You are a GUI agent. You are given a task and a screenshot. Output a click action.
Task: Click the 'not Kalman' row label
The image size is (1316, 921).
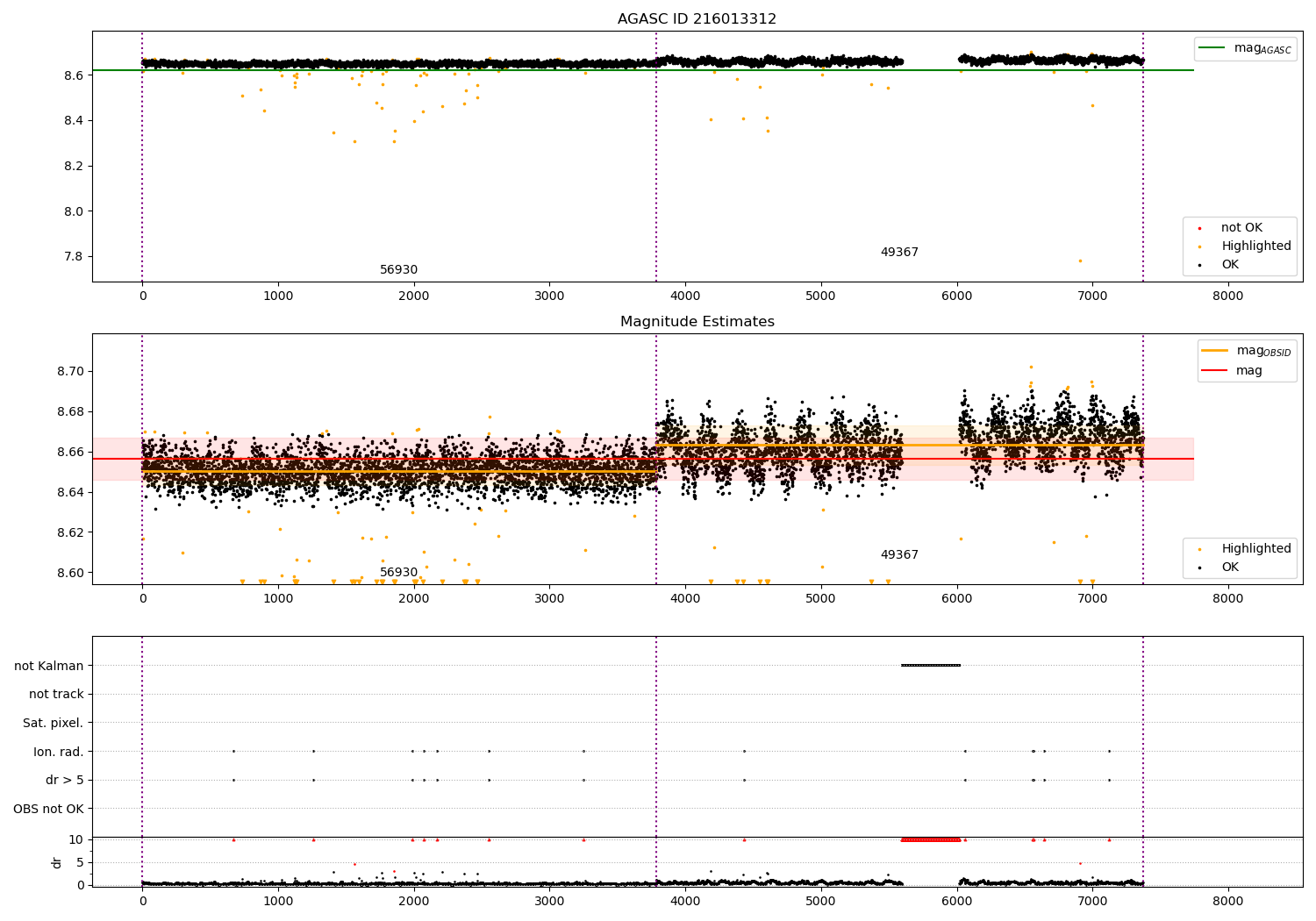[49, 666]
